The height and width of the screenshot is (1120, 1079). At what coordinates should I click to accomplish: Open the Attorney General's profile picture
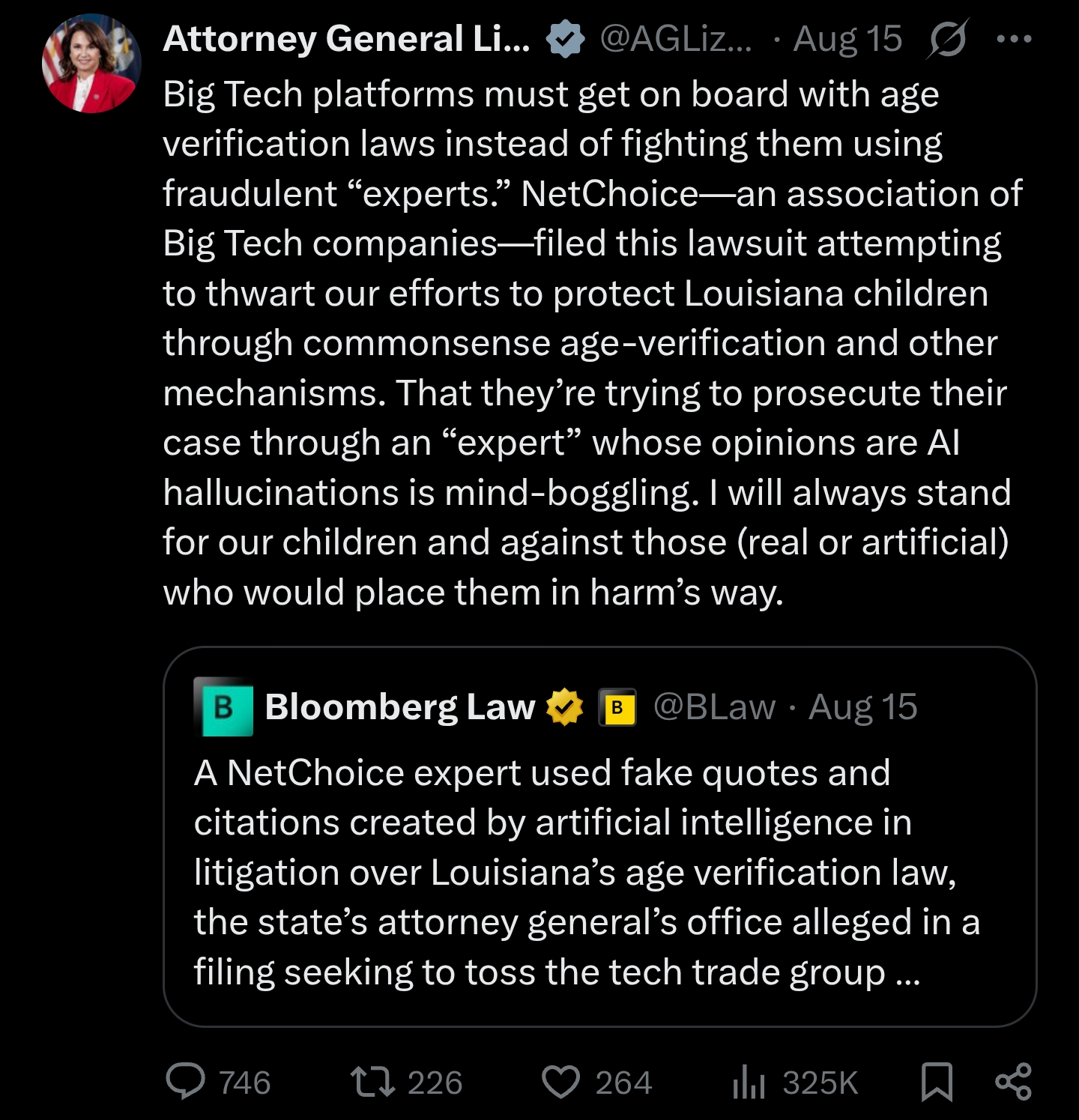click(91, 64)
